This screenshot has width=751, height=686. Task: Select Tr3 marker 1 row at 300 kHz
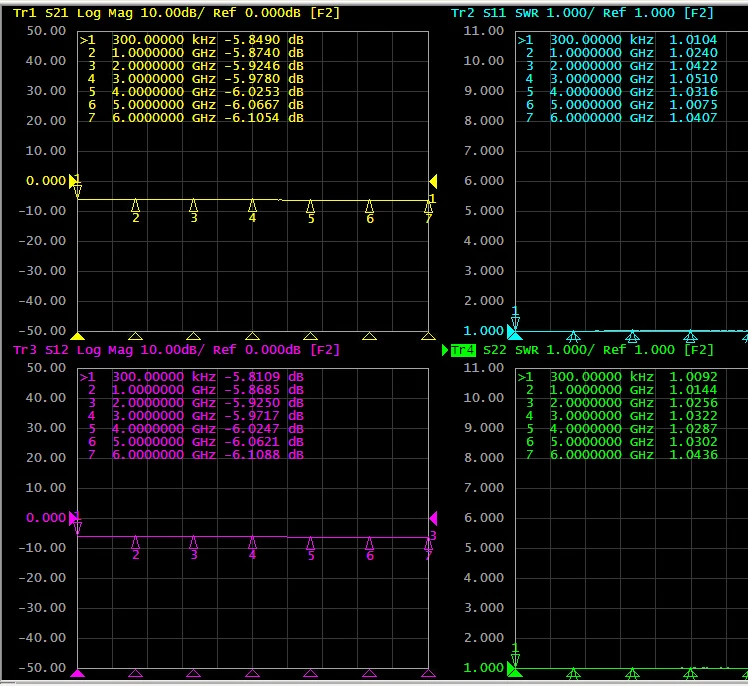192,377
